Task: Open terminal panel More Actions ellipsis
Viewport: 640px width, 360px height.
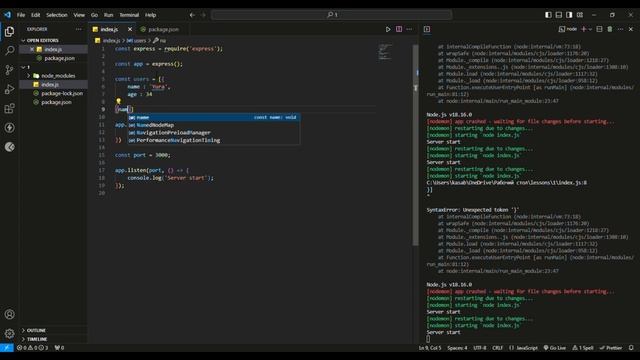Action: pyautogui.click(x=620, y=29)
